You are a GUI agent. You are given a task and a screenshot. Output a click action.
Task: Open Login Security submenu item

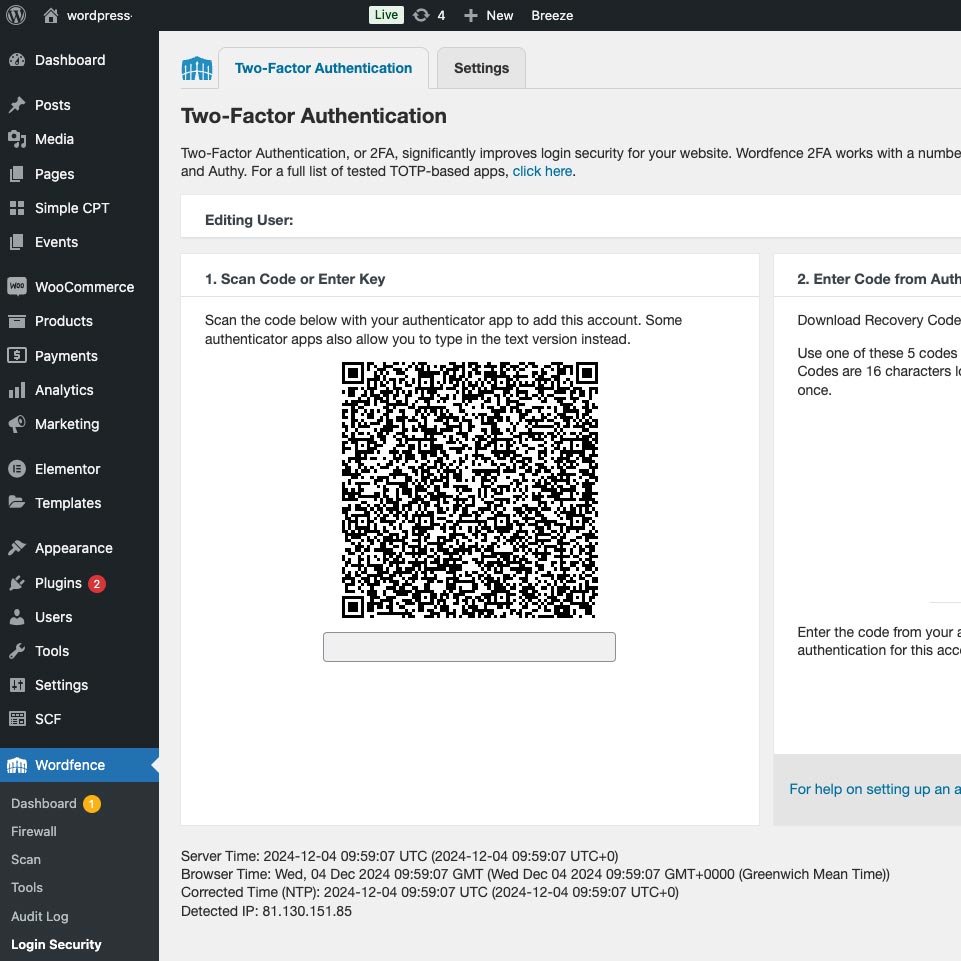56,944
